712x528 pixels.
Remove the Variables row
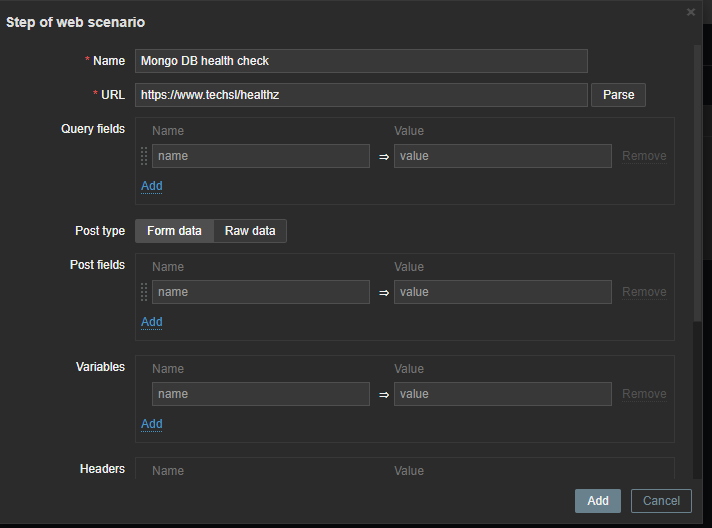pos(644,394)
